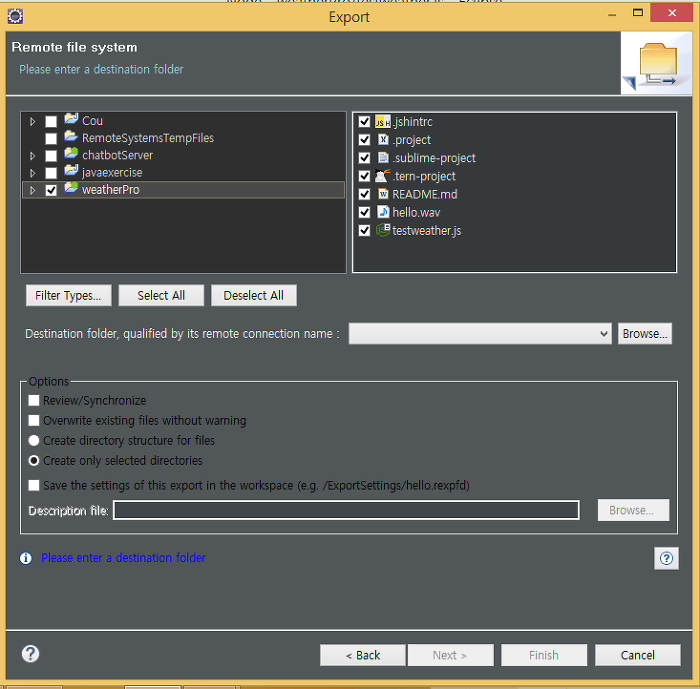Image resolution: width=700 pixels, height=689 pixels.
Task: Uncheck the testweather.js checkbox
Action: tap(364, 230)
